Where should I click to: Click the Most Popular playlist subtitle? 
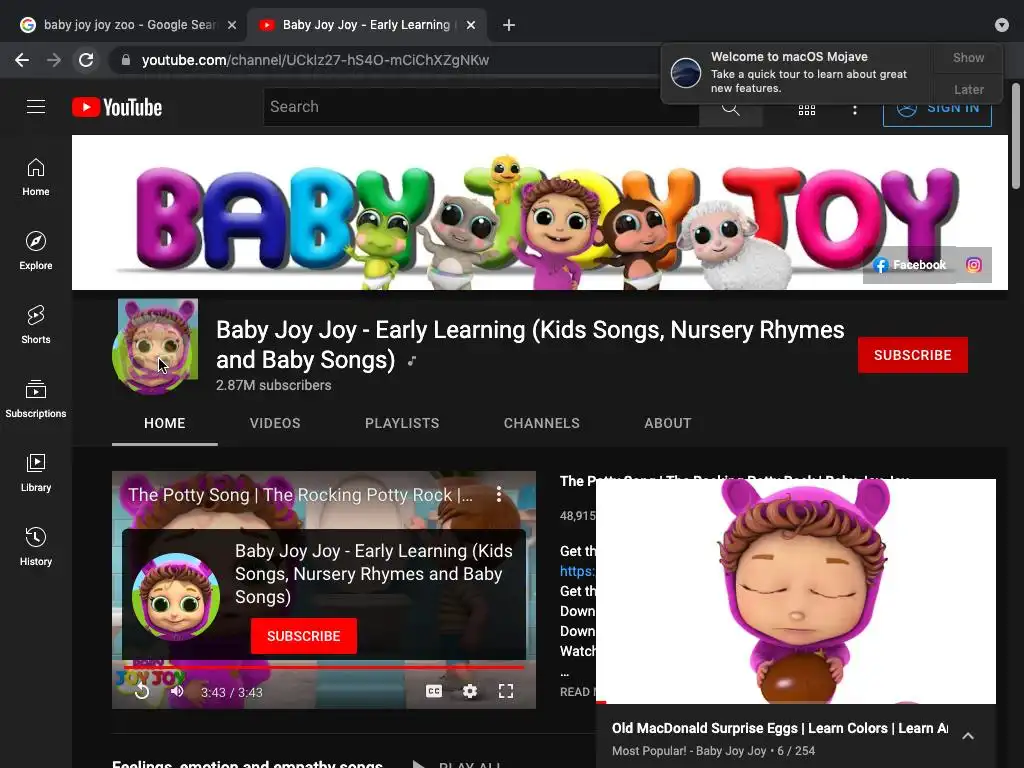(x=713, y=751)
